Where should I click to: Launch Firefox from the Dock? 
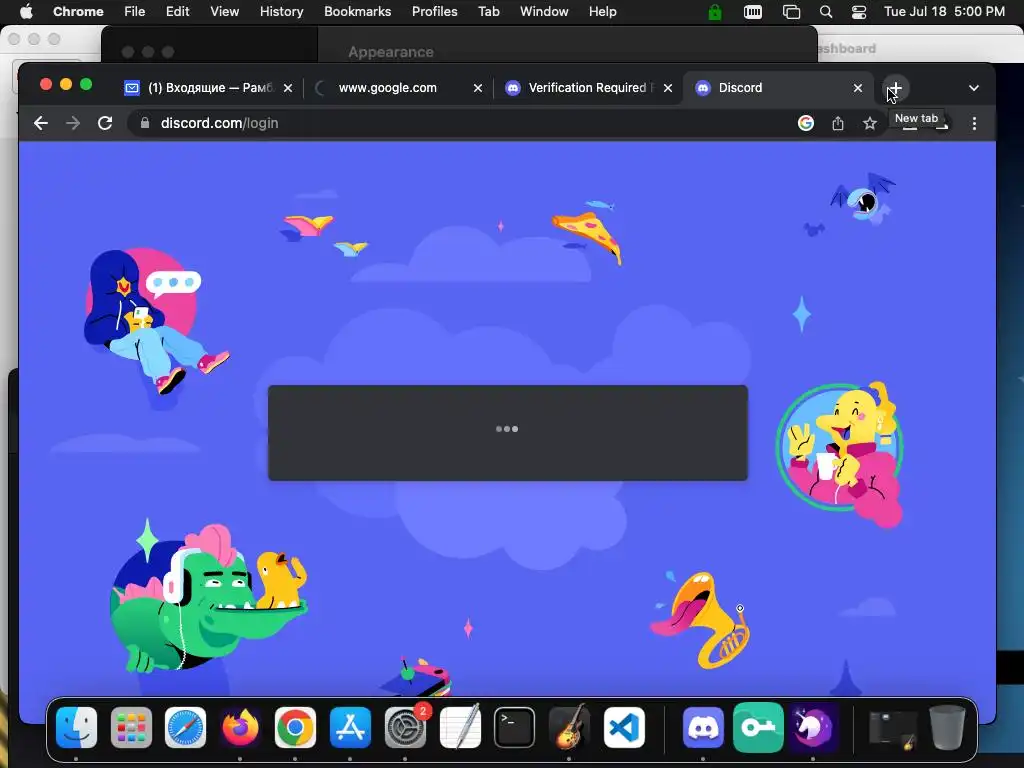coord(240,727)
